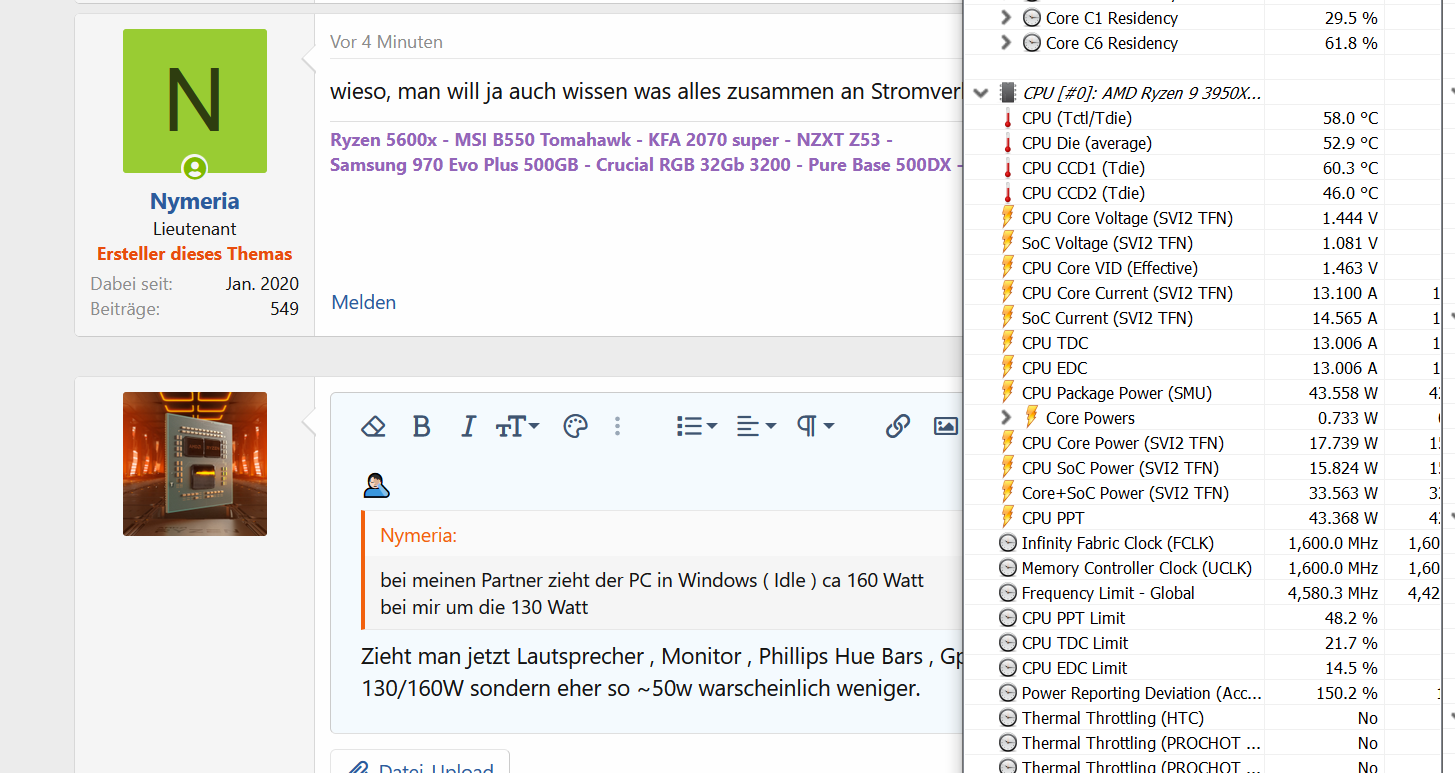Click the eraser remove-formatting icon in editor
1455x773 pixels.
(373, 427)
